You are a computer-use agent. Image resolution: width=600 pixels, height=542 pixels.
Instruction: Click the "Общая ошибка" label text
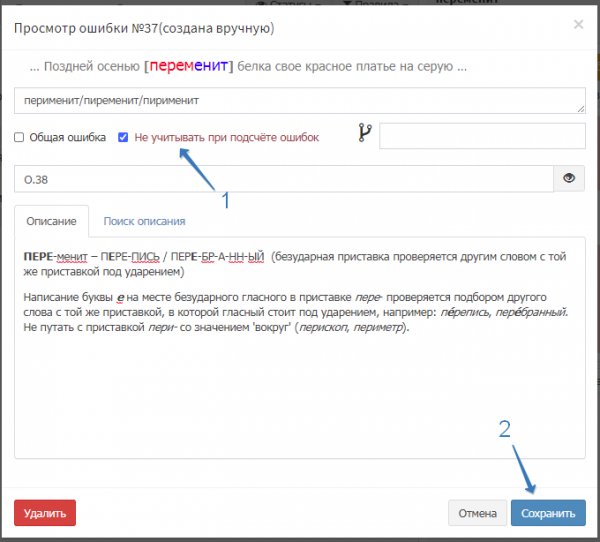67,137
